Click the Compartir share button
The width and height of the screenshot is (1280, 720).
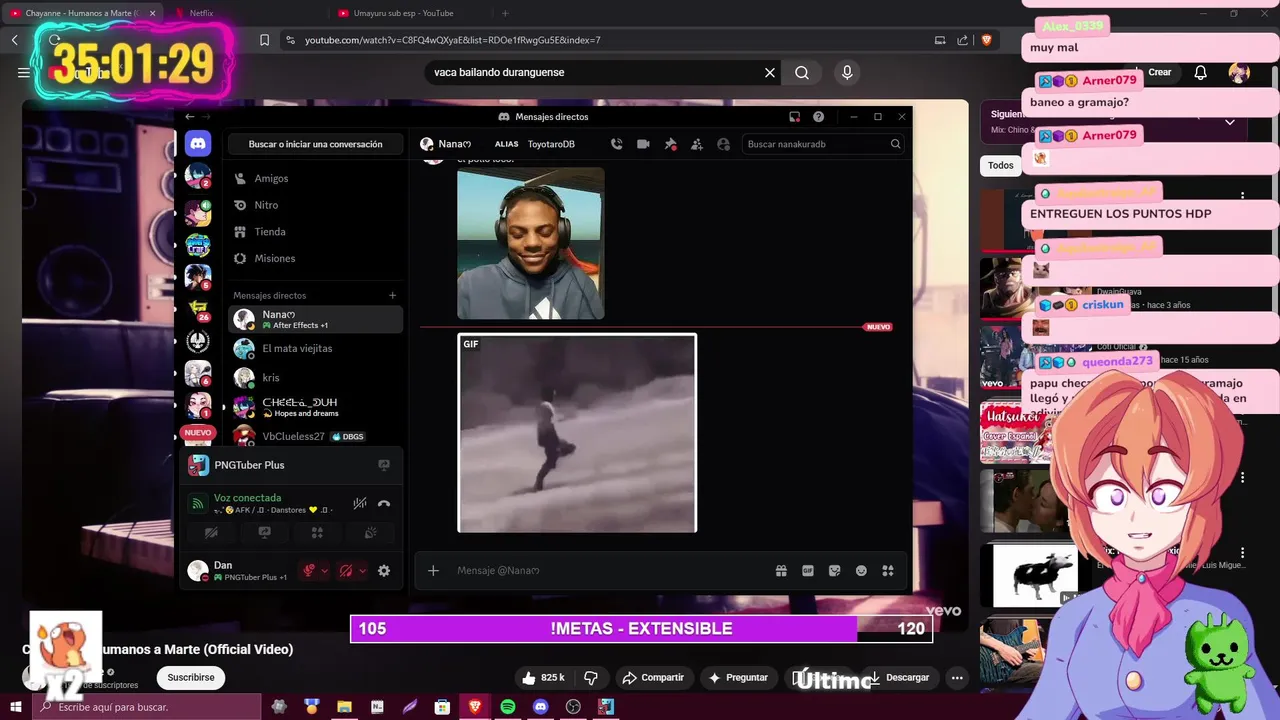653,677
